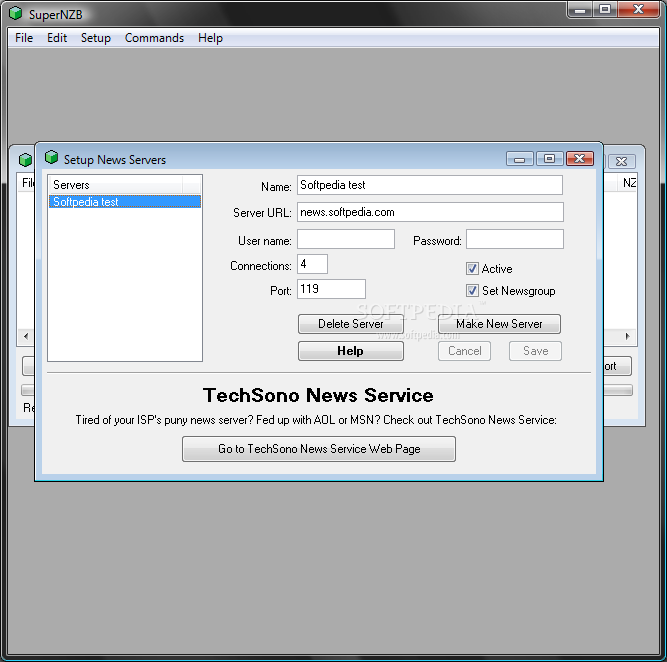Click the Connections field showing 4
Image resolution: width=667 pixels, height=662 pixels.
312,264
